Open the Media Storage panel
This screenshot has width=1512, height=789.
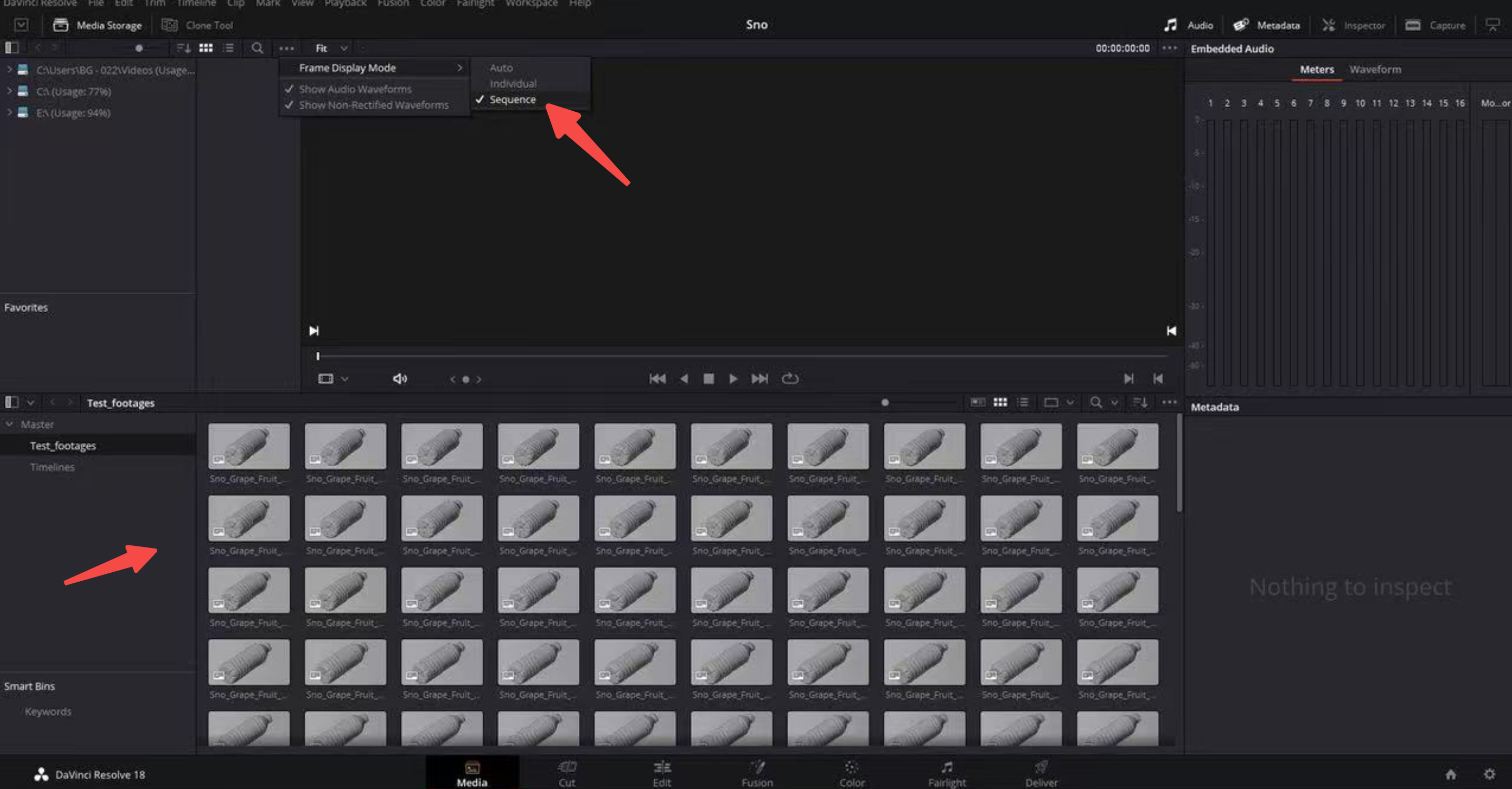98,25
